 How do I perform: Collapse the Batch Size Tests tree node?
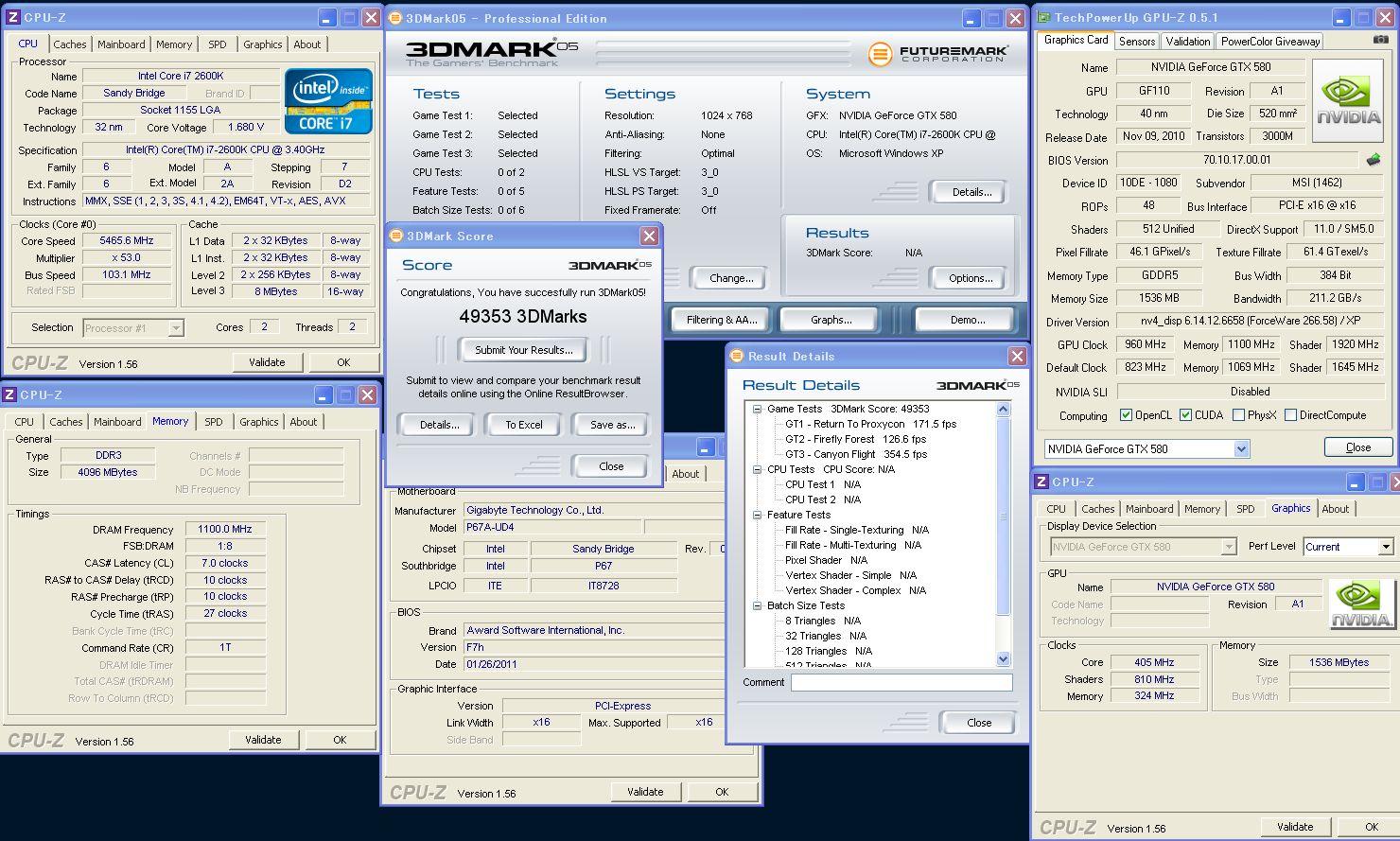pyautogui.click(x=758, y=605)
